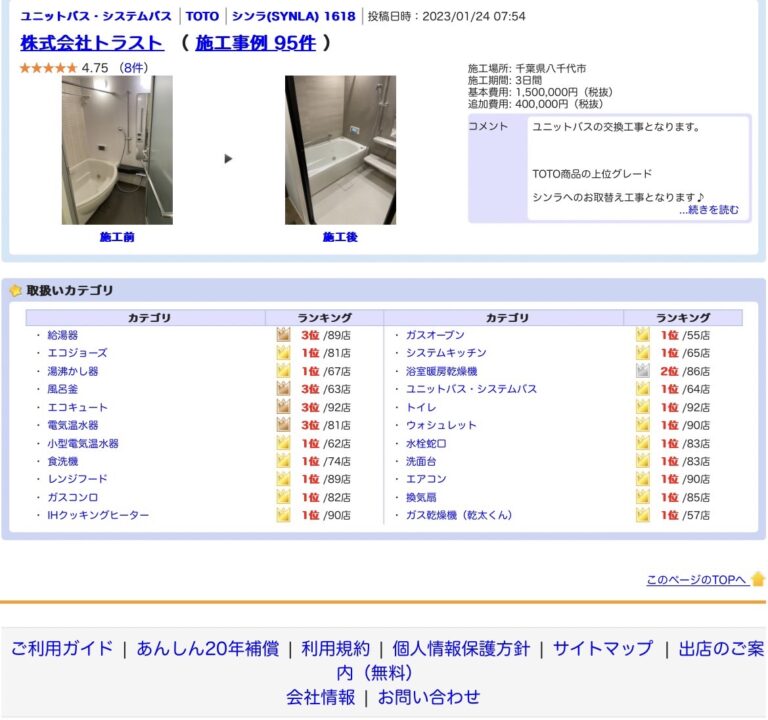
Task: Open the 電気温水器 category
Action: [x=72, y=425]
